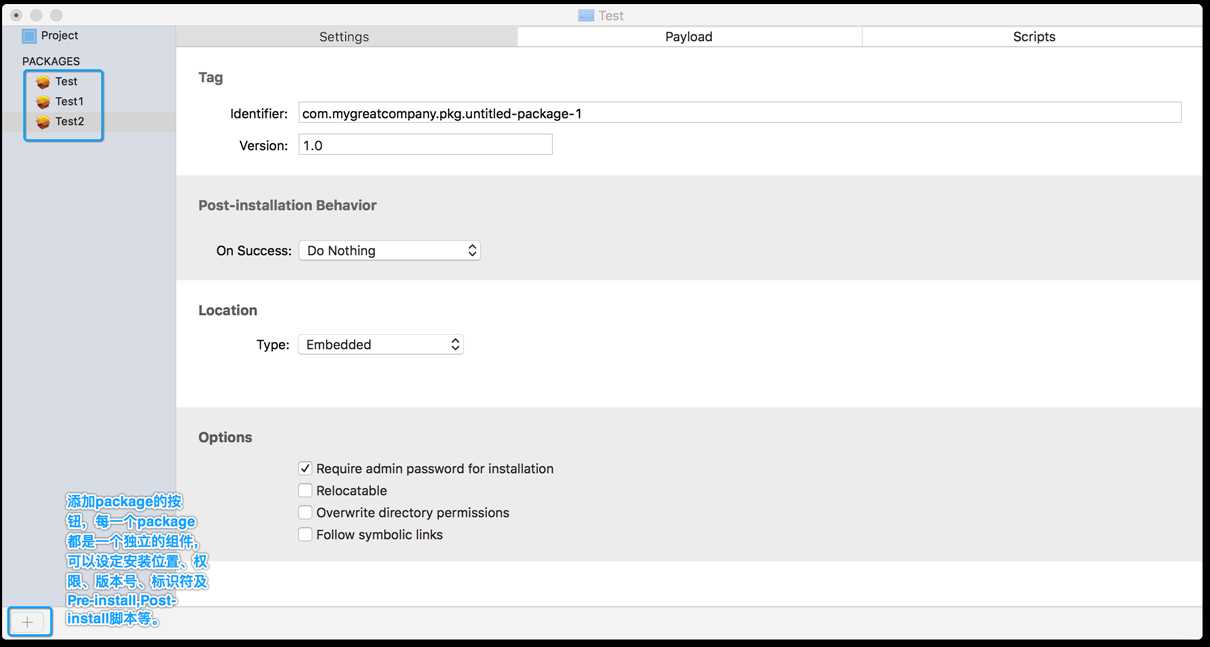Screen dimensions: 1210x647
Task: Click the red close window button
Action: [x=16, y=15]
